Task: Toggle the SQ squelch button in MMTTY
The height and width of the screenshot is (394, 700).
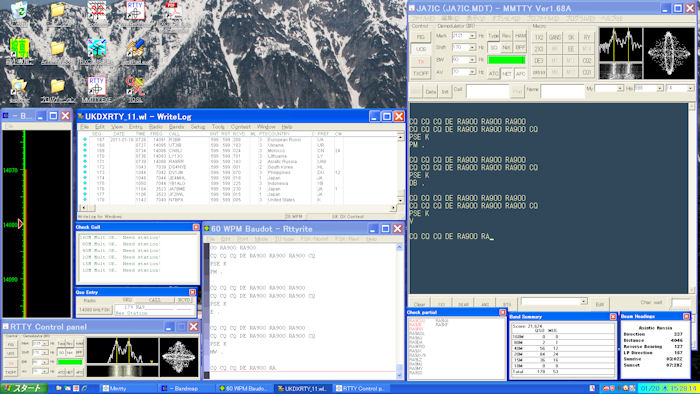Action: coord(494,47)
